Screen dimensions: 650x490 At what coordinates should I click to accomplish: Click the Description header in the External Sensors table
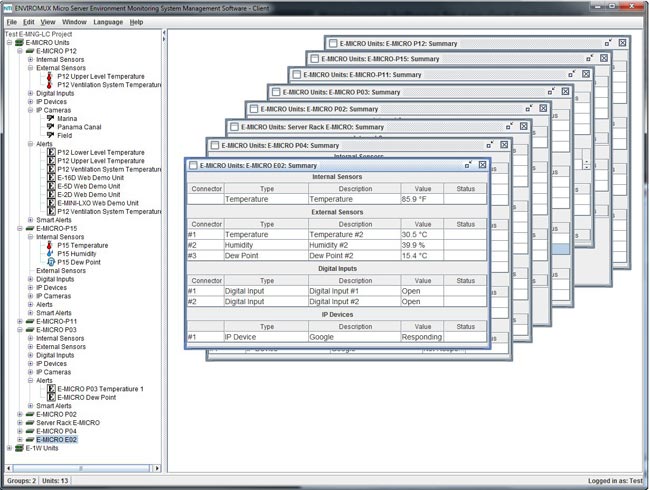pyautogui.click(x=355, y=224)
